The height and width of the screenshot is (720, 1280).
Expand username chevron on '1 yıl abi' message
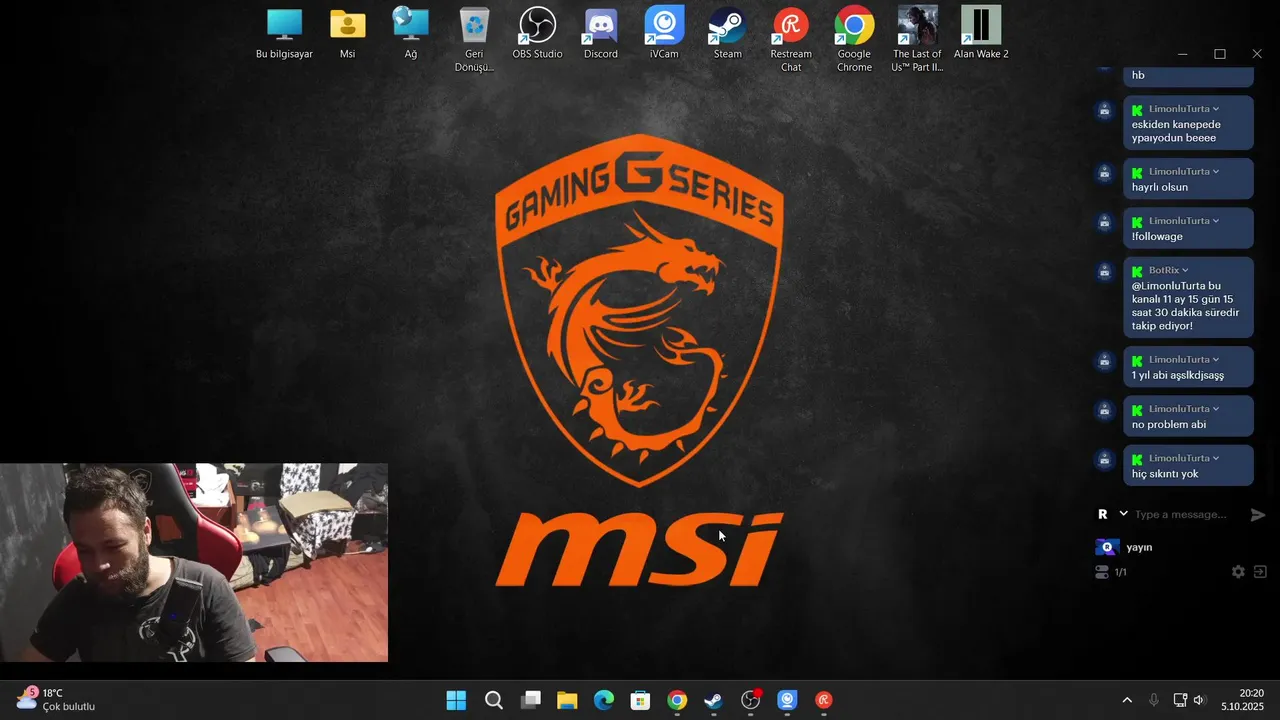tap(1216, 360)
